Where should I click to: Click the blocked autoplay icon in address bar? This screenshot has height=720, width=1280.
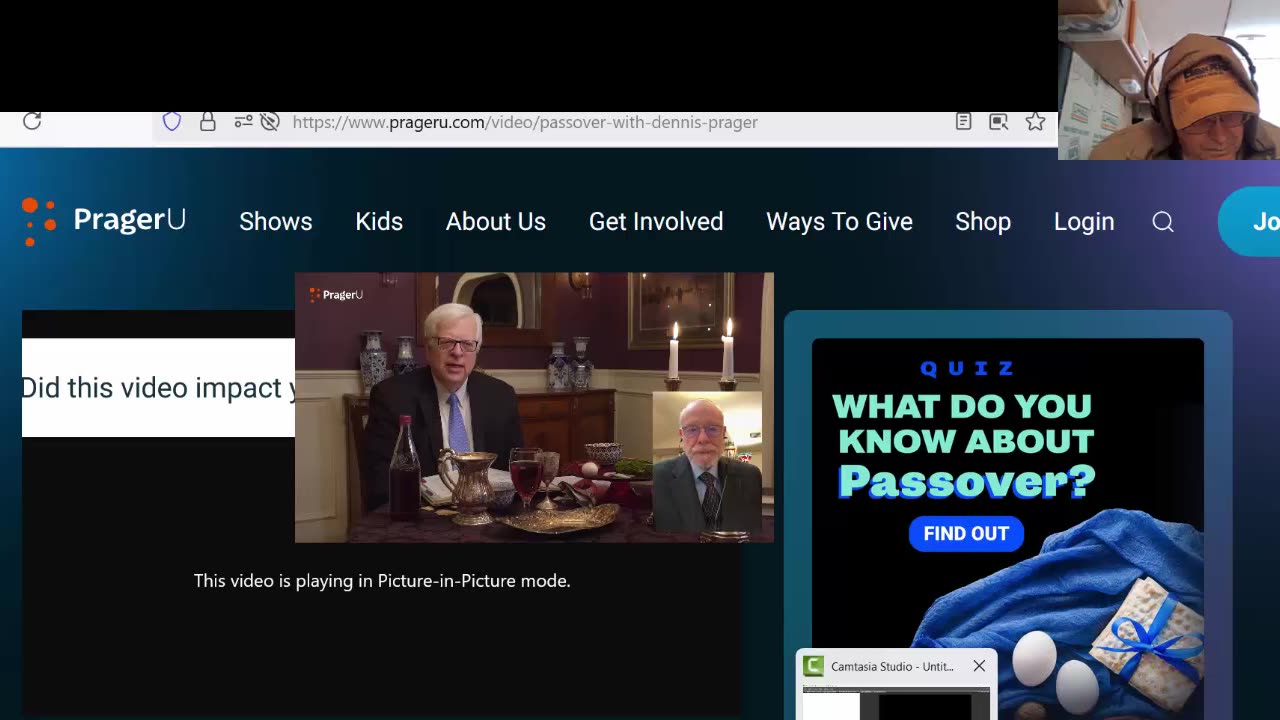(x=270, y=122)
